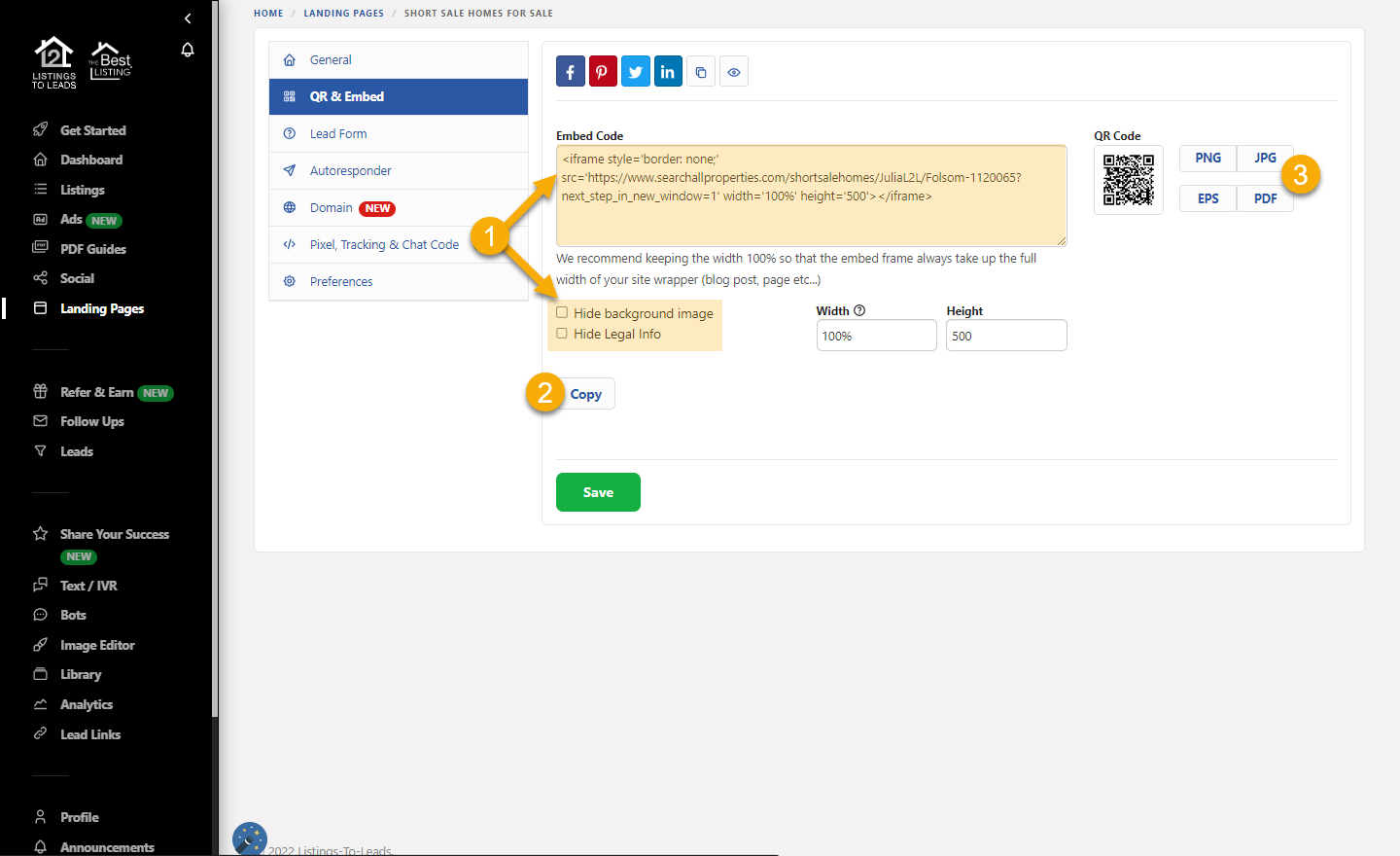The height and width of the screenshot is (856, 1400).
Task: Enable Hide background image checkbox
Action: tap(562, 312)
